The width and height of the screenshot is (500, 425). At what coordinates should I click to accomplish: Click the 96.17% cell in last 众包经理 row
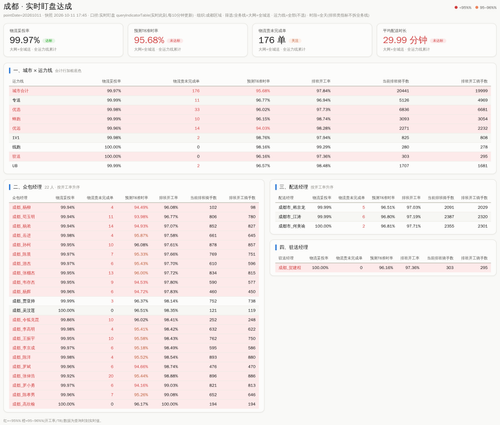click(x=141, y=404)
